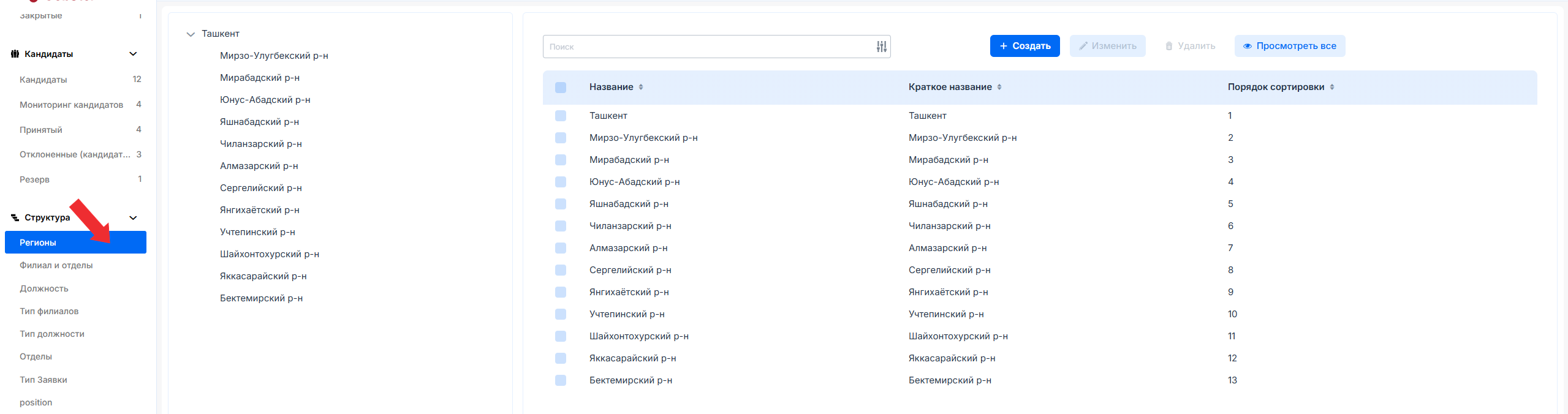The image size is (1568, 414).
Task: Check the Яшнабадский р-н row checkbox
Action: (561, 204)
